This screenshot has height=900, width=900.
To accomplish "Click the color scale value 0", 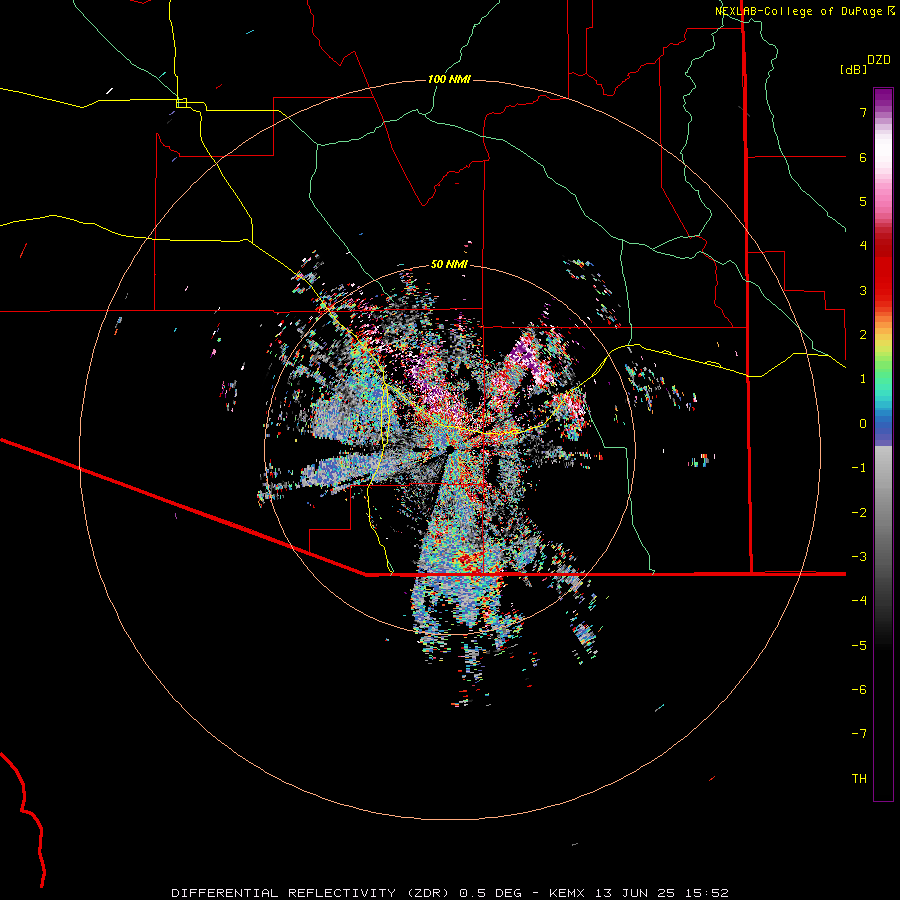I will click(x=863, y=424).
